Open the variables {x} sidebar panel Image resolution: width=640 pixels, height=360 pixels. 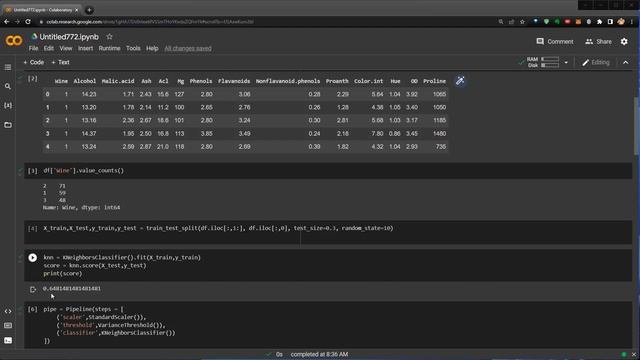pos(8,105)
